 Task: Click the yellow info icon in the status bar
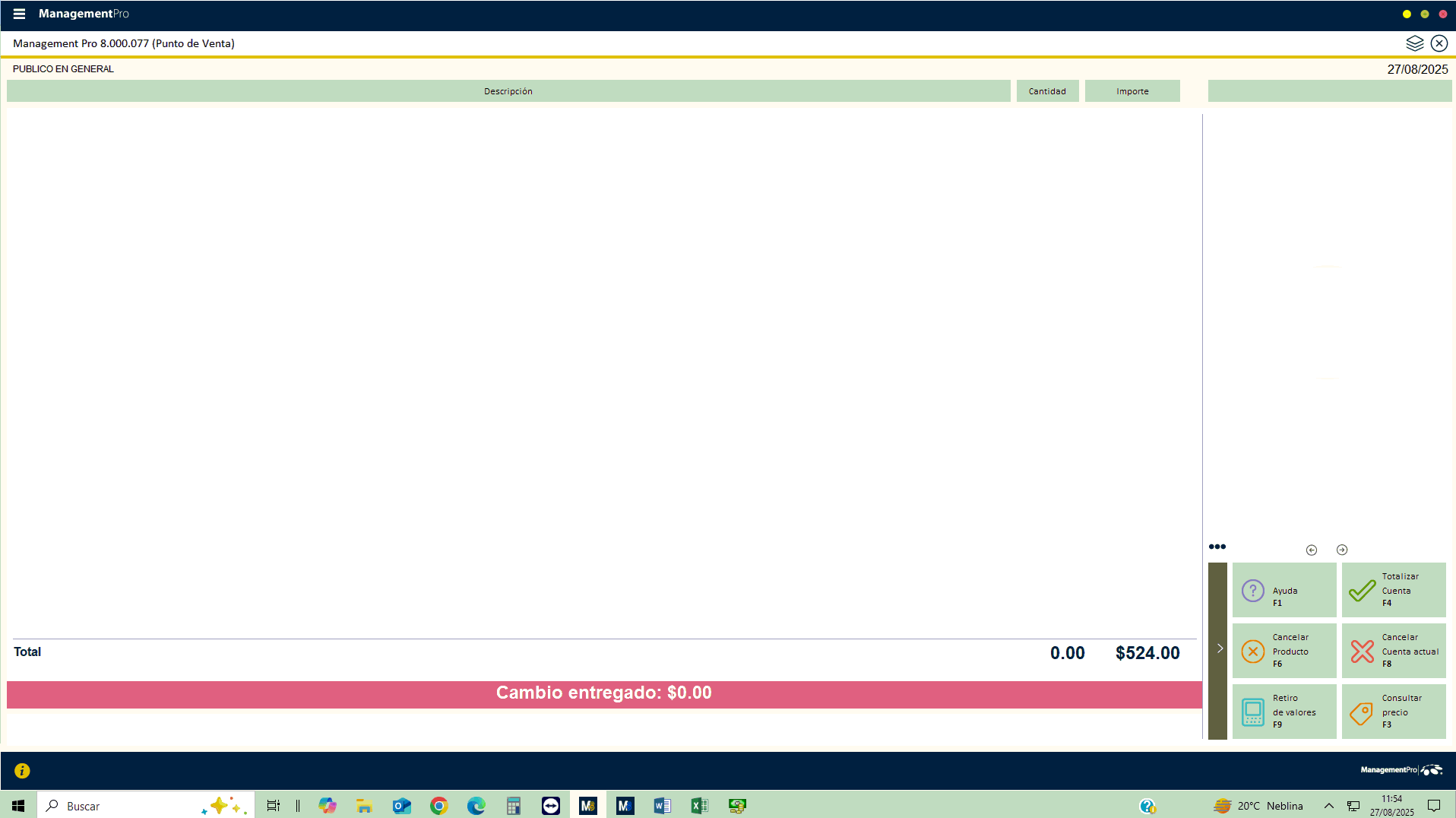(22, 771)
